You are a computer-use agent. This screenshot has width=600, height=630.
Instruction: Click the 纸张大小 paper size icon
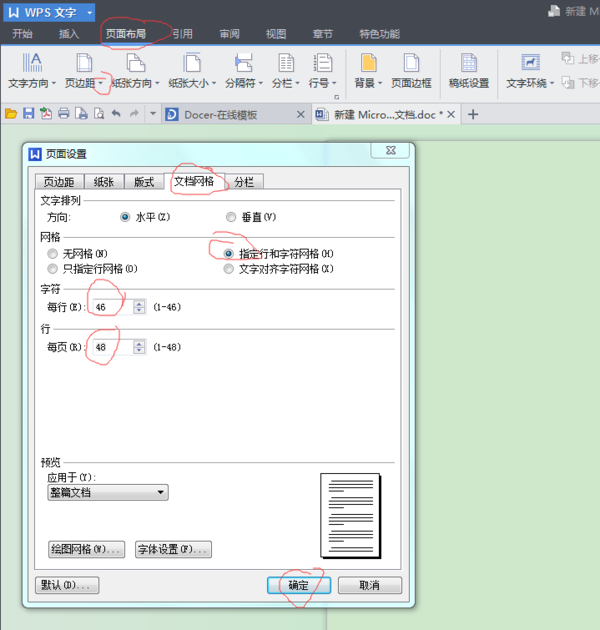tap(192, 63)
